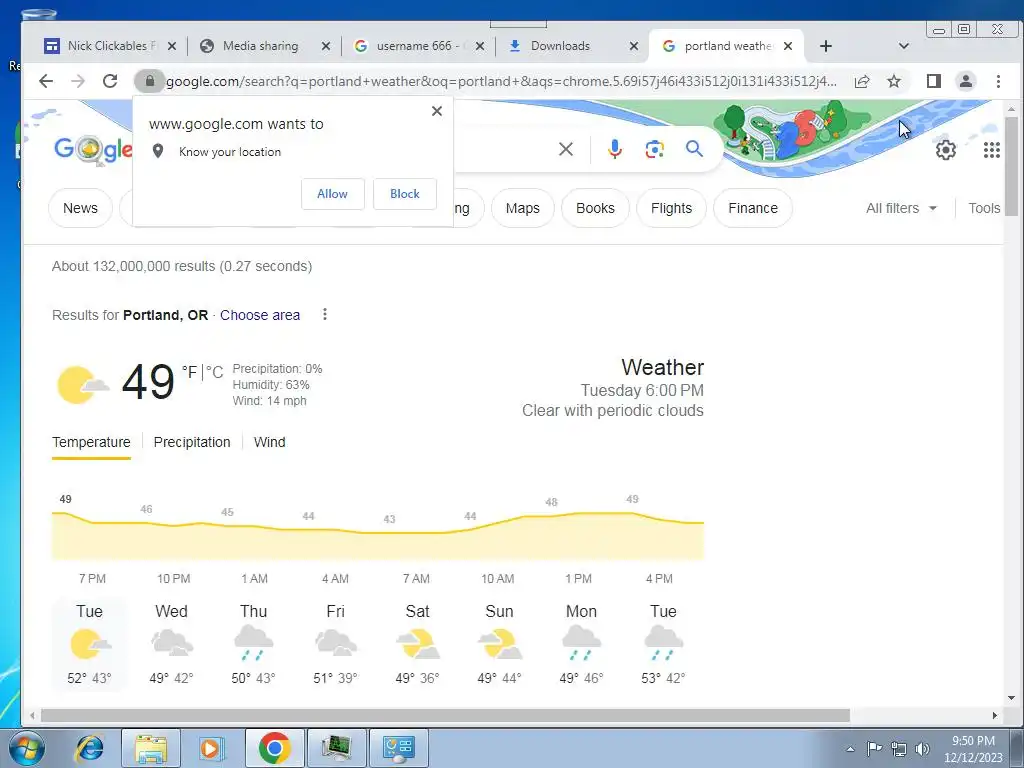Start a voice search with microphone
The height and width of the screenshot is (768, 1024).
[615, 150]
